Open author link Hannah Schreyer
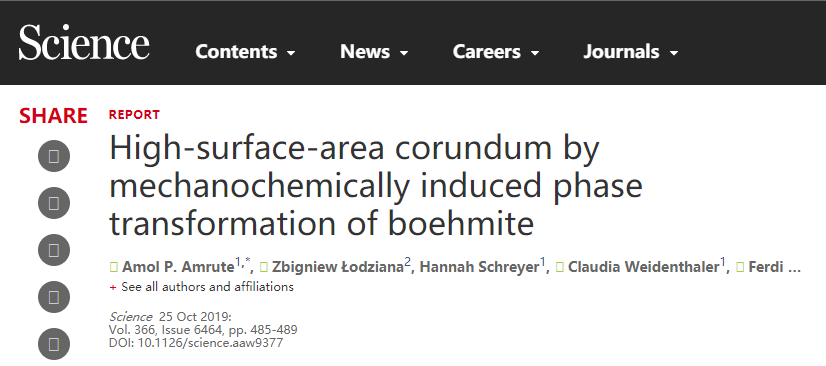826x366 pixels. click(479, 268)
